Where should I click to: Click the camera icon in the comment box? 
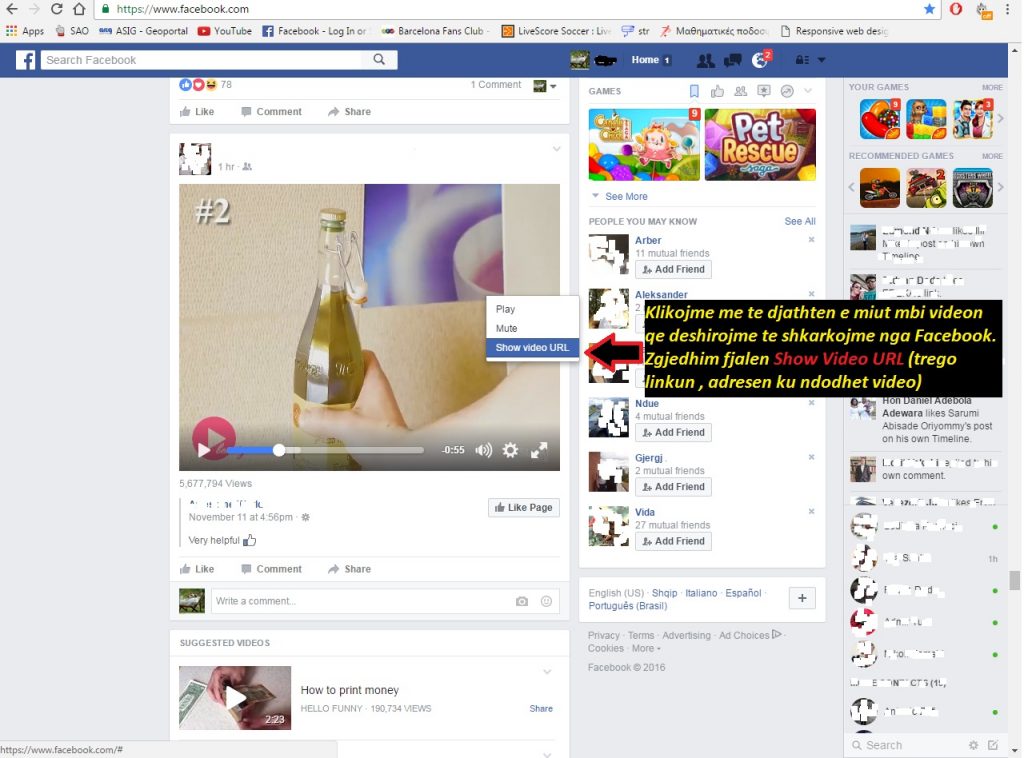pos(522,601)
